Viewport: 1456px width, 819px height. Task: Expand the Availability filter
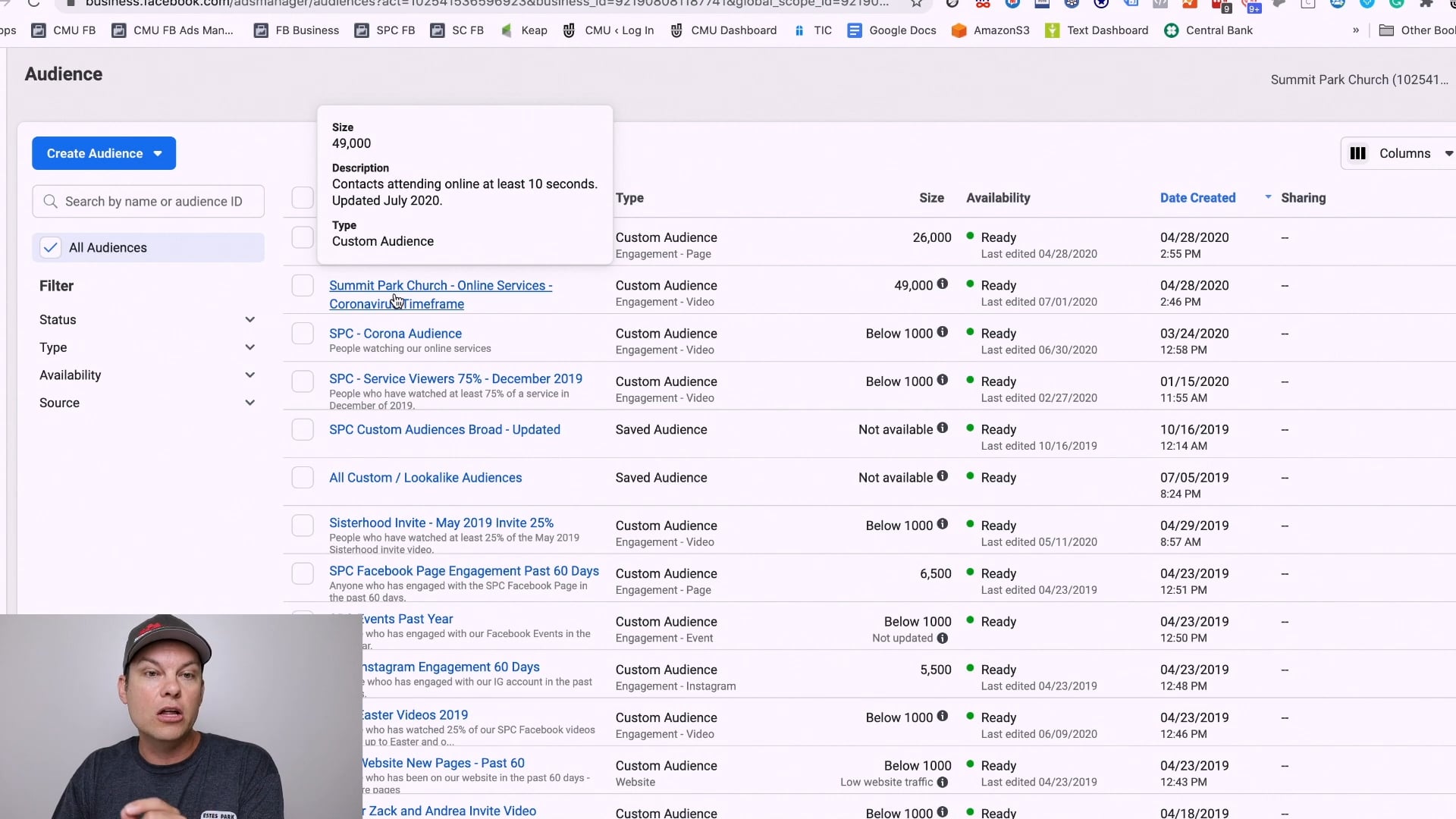147,375
